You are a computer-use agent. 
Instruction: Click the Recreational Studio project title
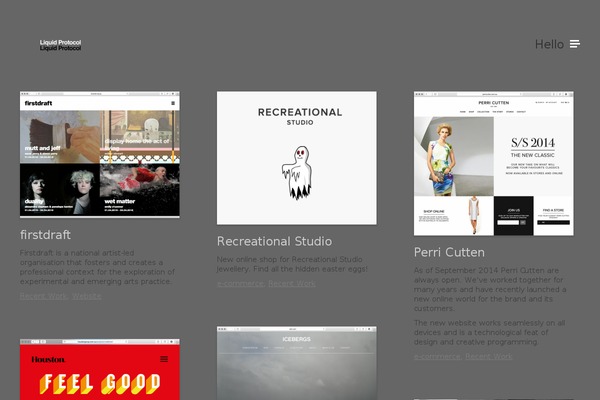(x=274, y=241)
